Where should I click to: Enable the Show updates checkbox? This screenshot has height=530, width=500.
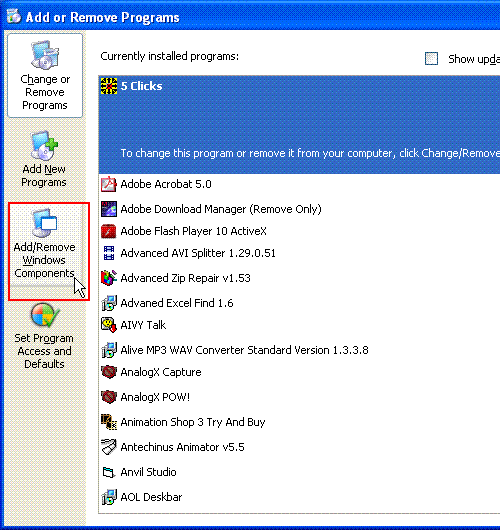[x=431, y=58]
